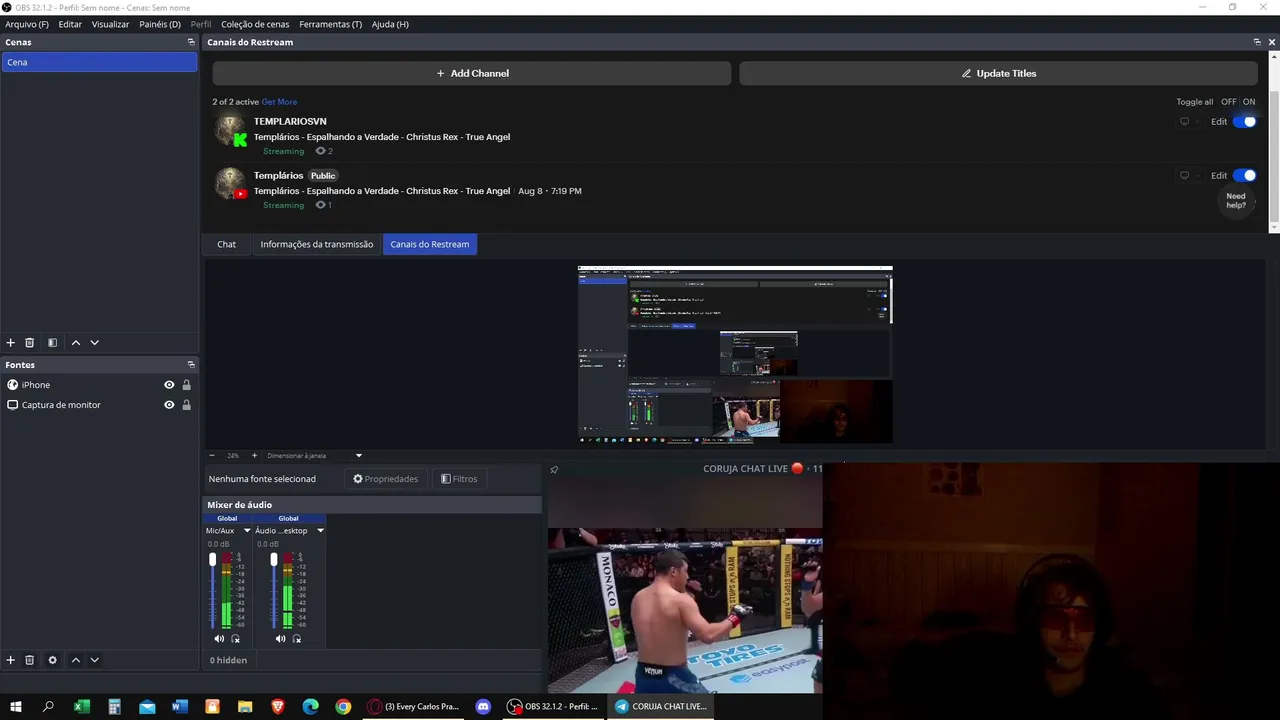The width and height of the screenshot is (1280, 720).
Task: Open the Editar menu
Action: (x=70, y=24)
